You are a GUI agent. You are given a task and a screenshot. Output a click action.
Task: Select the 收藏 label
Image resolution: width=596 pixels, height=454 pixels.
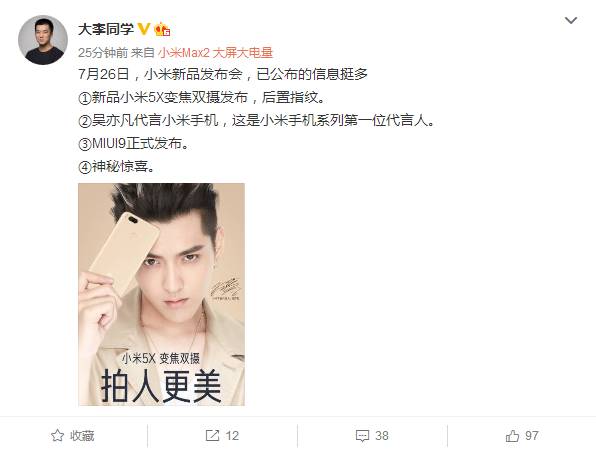pos(82,436)
